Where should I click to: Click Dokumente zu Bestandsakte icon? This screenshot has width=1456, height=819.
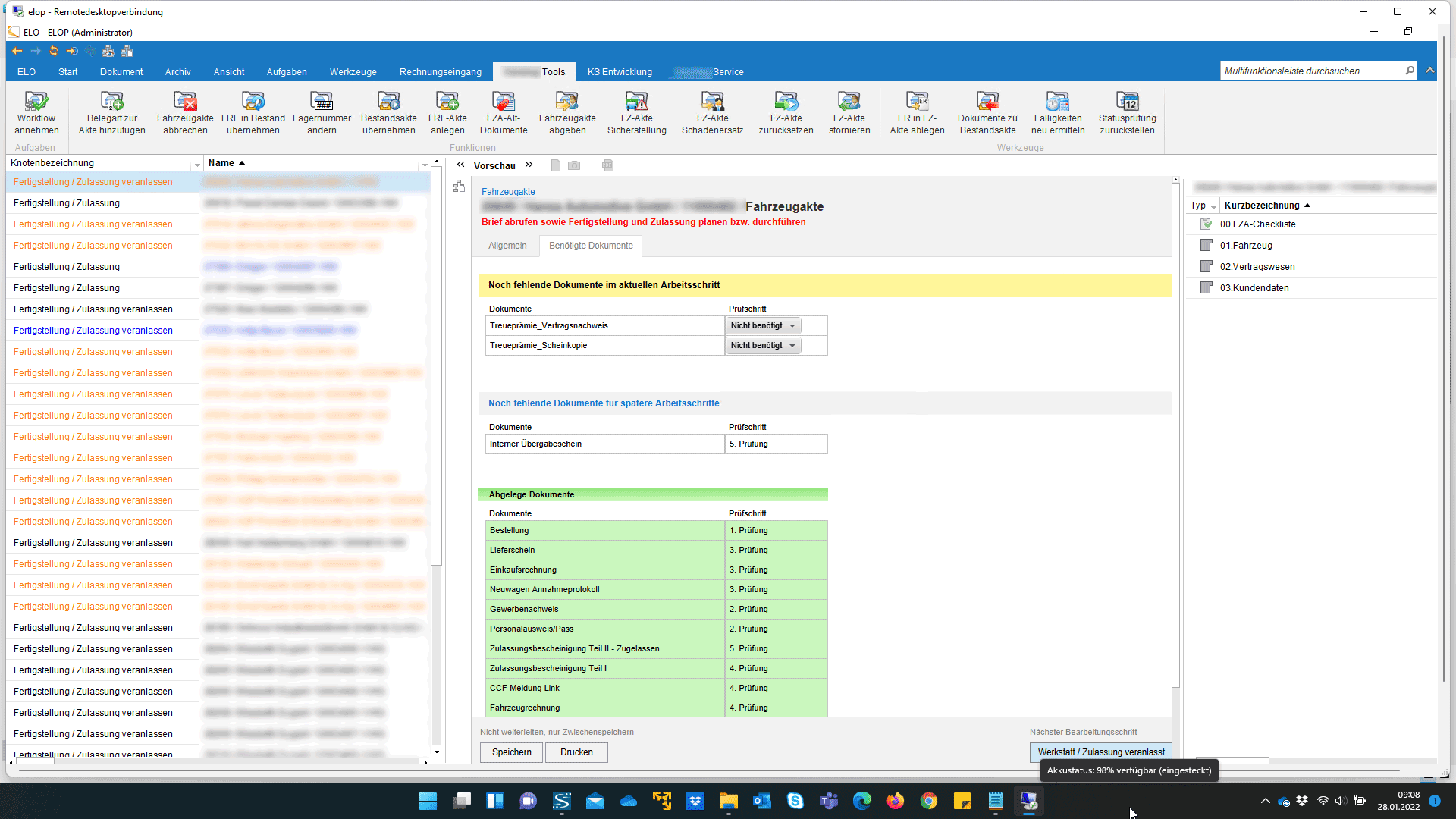pyautogui.click(x=987, y=101)
